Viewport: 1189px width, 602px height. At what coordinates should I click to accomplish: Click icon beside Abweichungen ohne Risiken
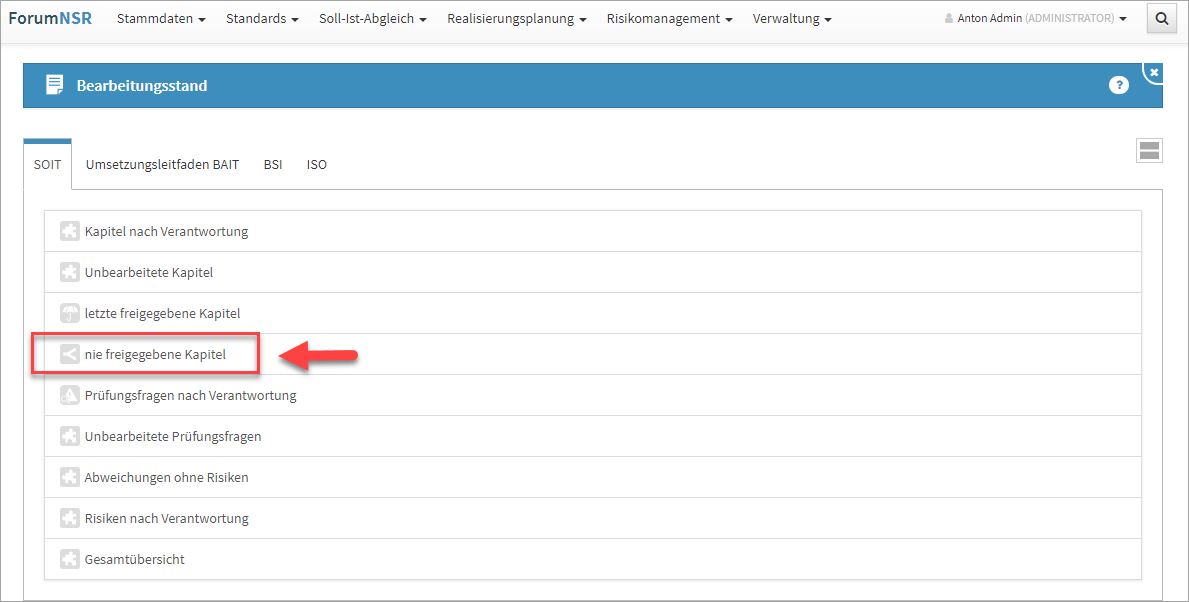70,477
